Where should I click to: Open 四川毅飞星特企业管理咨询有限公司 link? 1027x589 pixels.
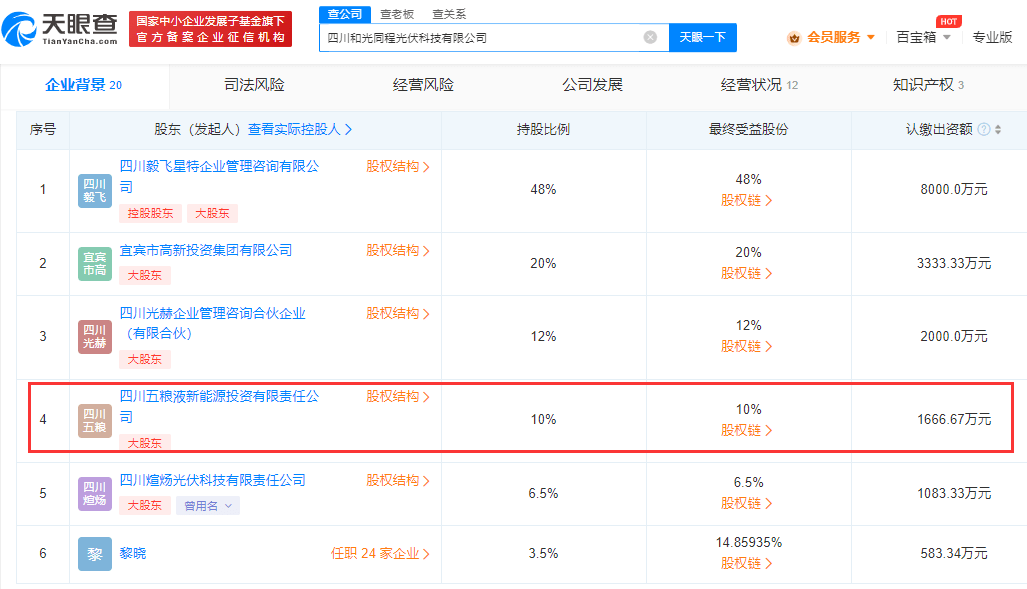coord(219,176)
